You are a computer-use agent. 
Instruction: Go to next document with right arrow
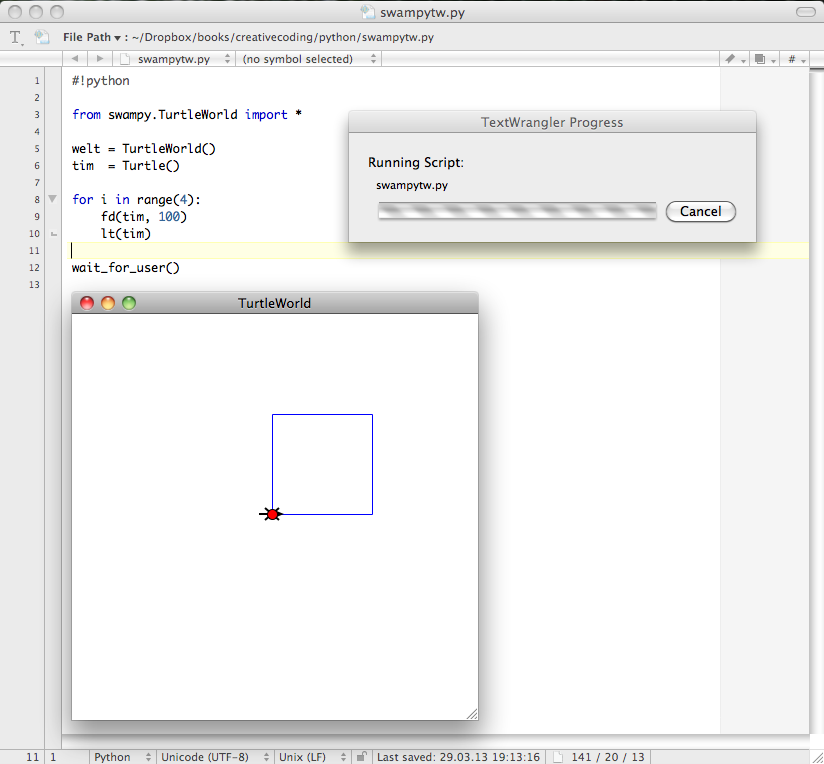point(100,59)
